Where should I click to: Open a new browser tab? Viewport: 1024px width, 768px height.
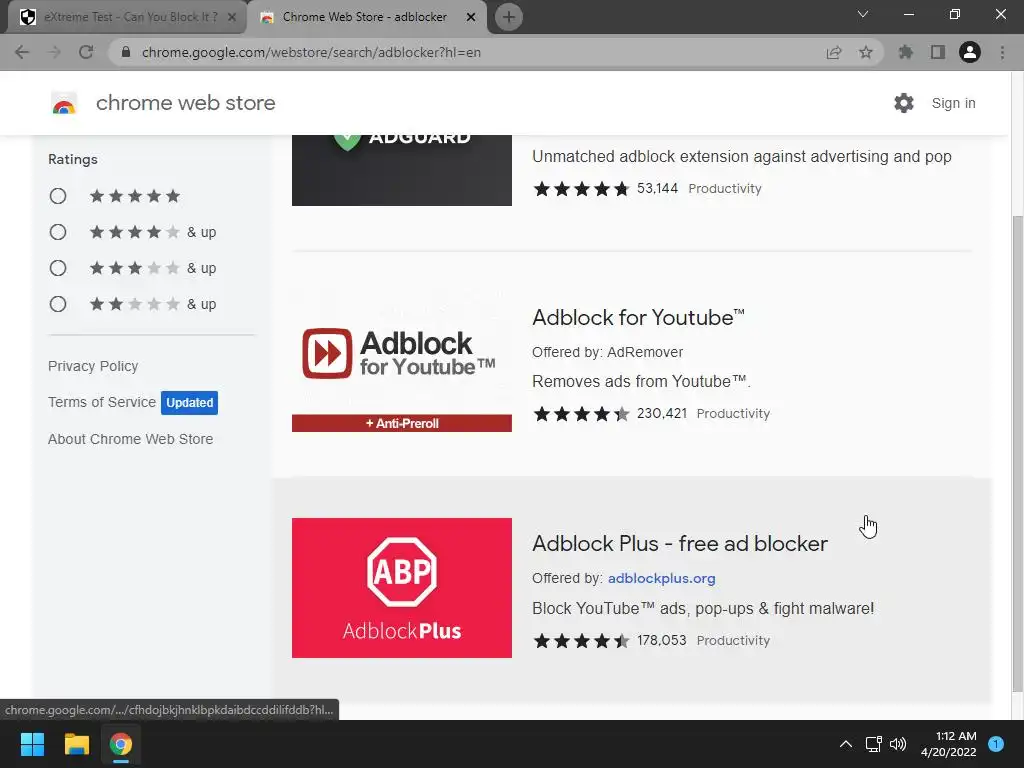pyautogui.click(x=509, y=17)
